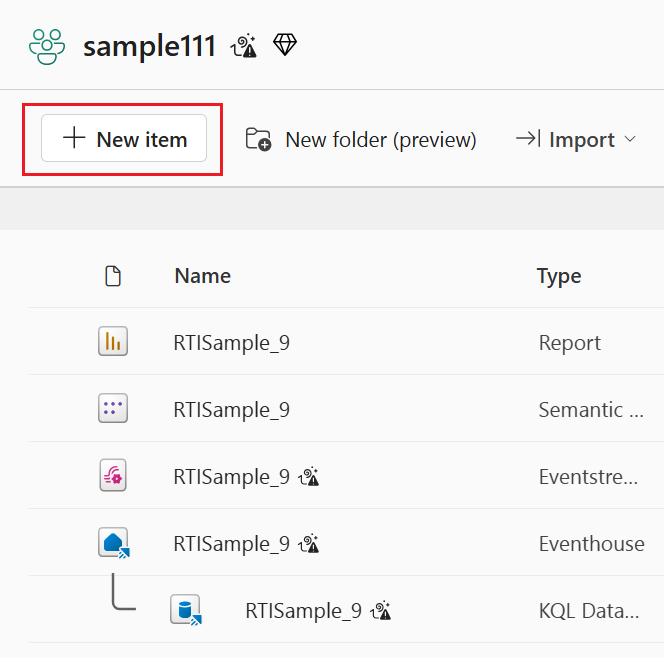Image resolution: width=664 pixels, height=658 pixels.
Task: Click warning badge on the Eventhouse row
Action: tap(309, 543)
